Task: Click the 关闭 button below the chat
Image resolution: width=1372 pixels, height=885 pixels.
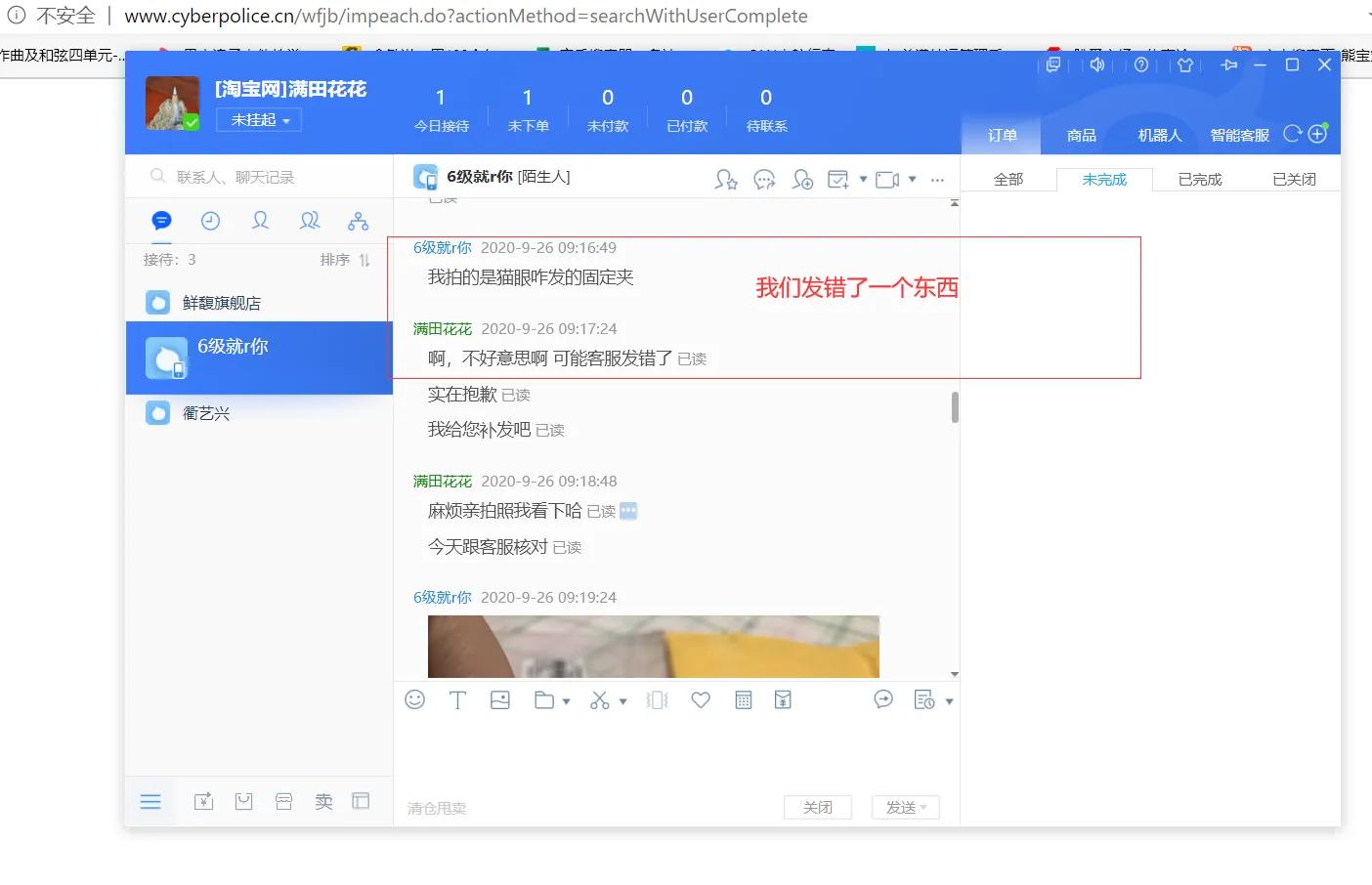Action: [818, 807]
